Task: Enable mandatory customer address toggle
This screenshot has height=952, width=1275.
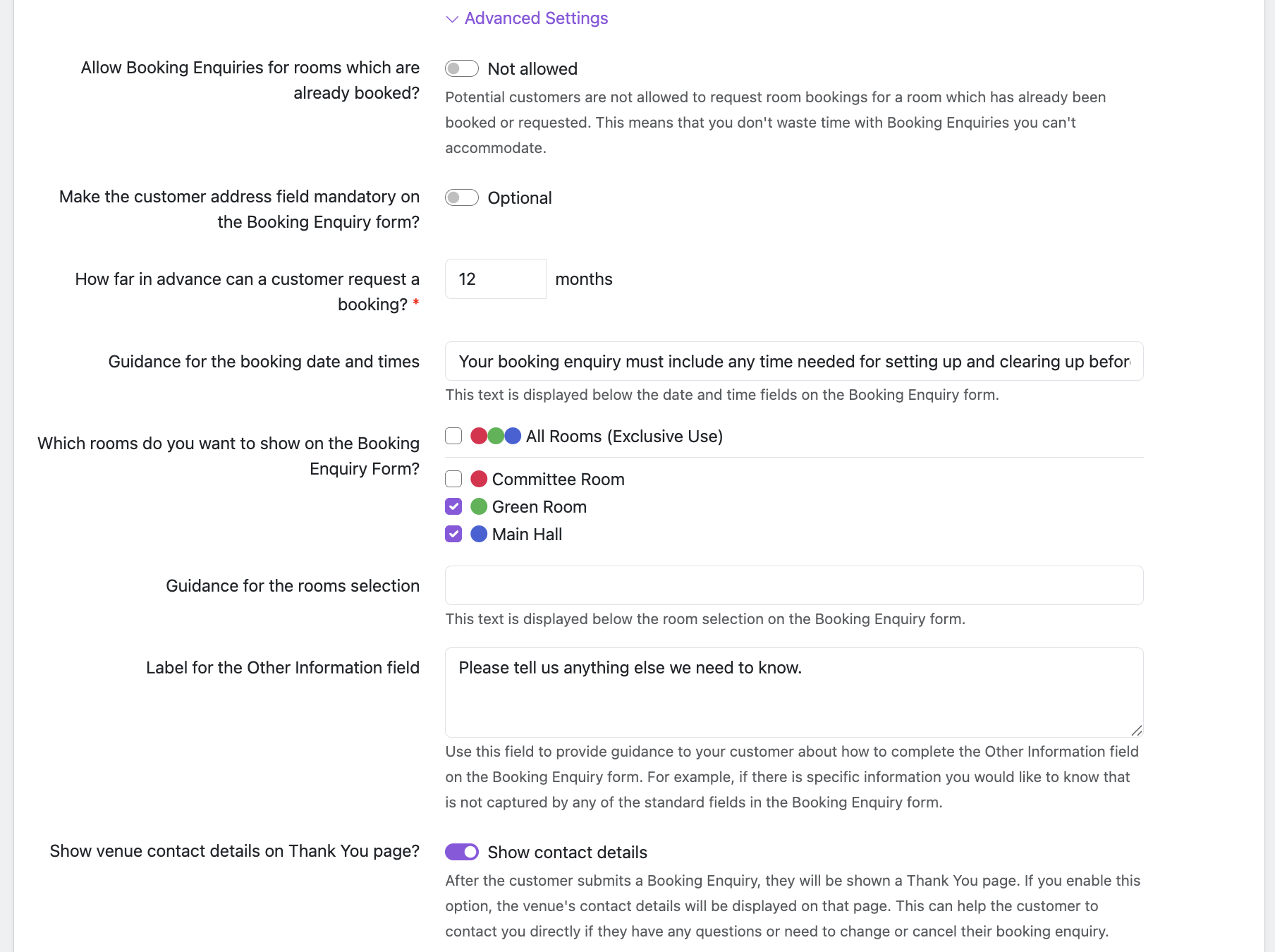Action: [462, 197]
